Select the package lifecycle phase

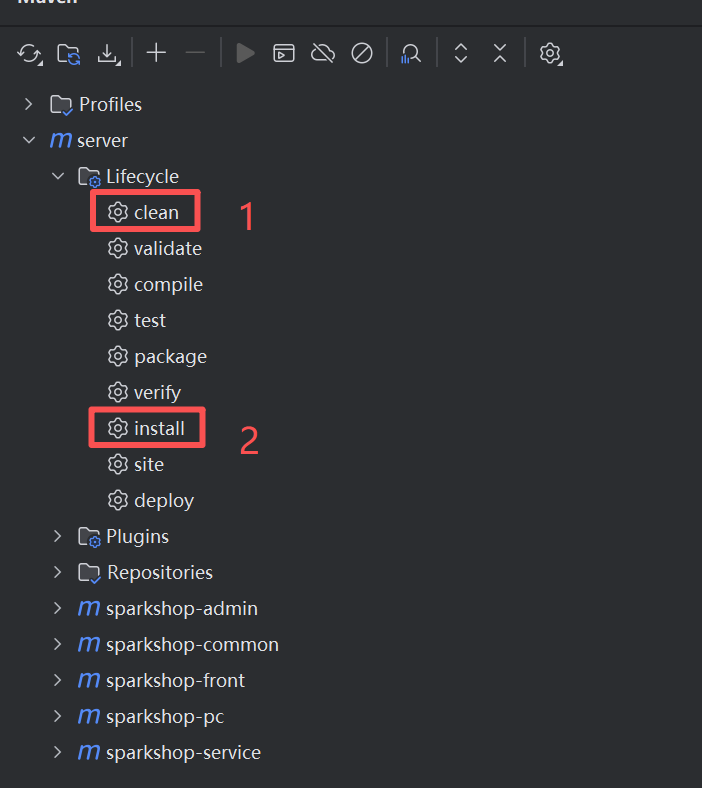point(170,356)
